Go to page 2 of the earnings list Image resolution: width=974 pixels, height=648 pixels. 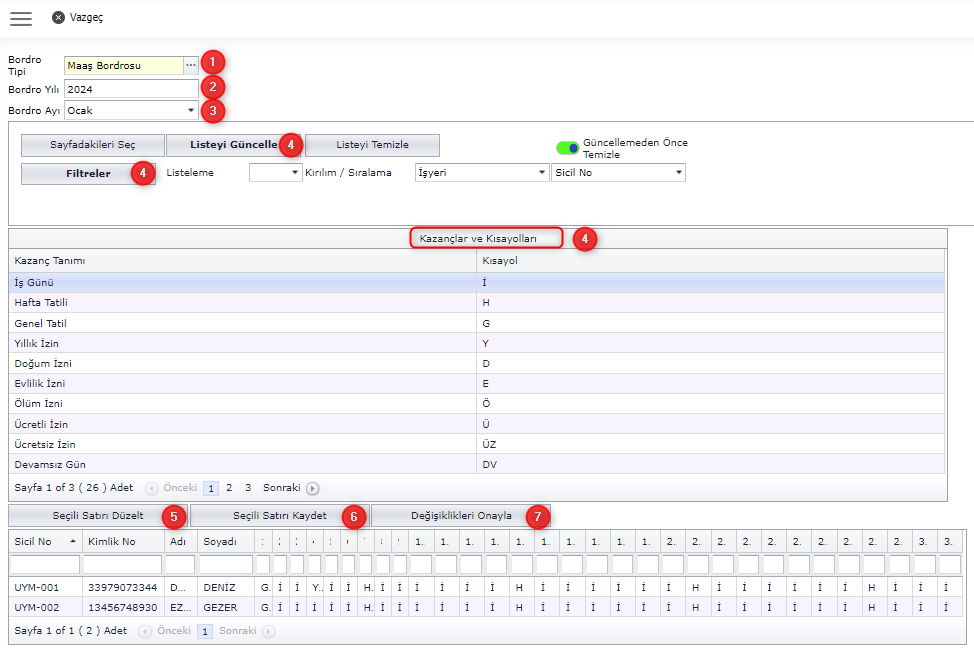coord(229,488)
